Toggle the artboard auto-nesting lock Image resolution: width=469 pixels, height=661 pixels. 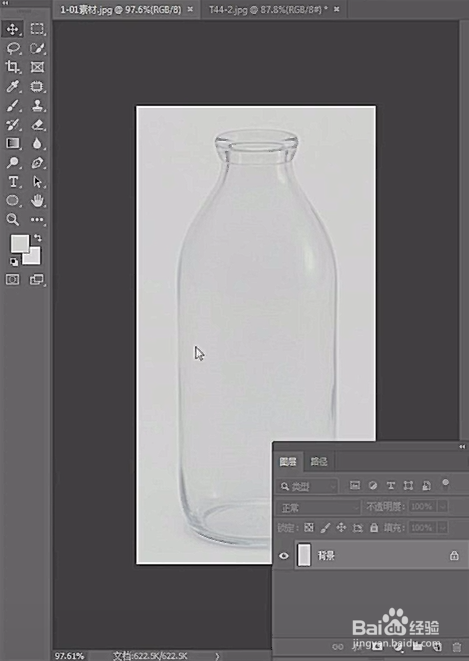click(358, 528)
